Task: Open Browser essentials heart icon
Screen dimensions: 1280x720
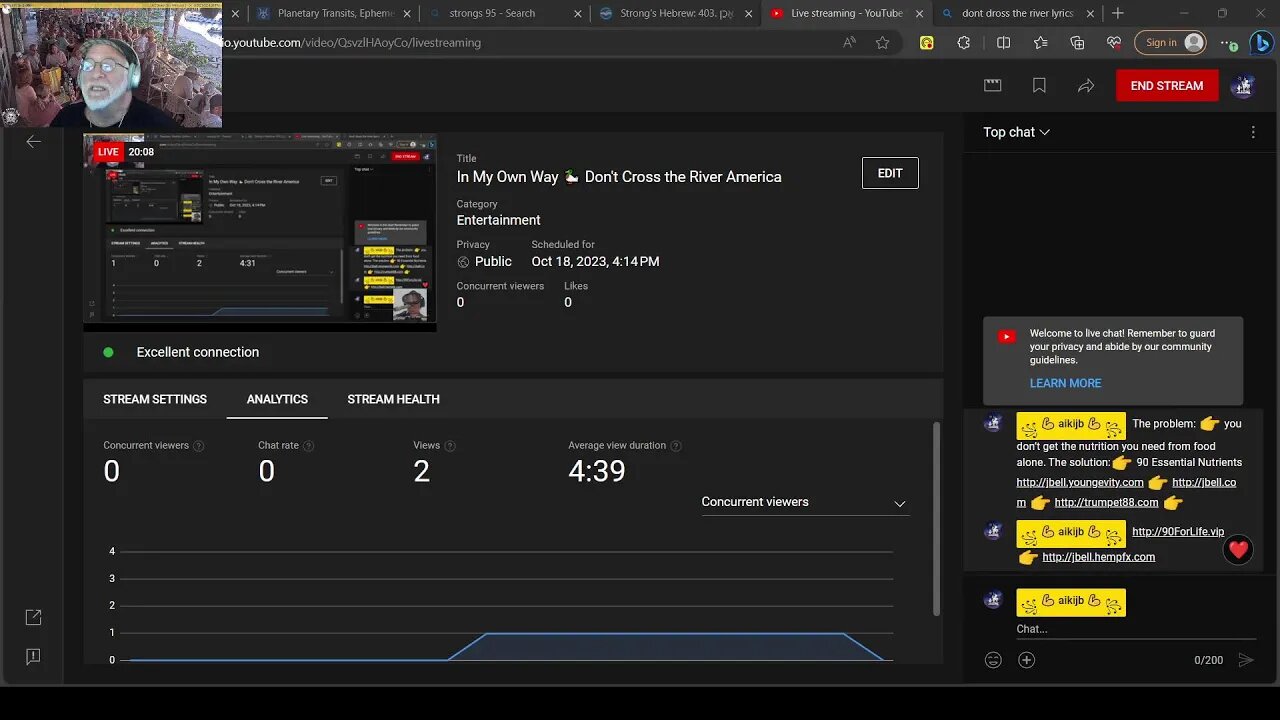Action: [1114, 43]
